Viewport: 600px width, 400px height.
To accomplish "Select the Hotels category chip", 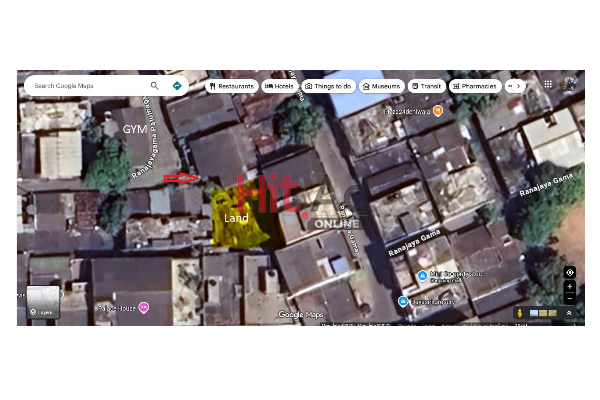I will click(x=279, y=86).
